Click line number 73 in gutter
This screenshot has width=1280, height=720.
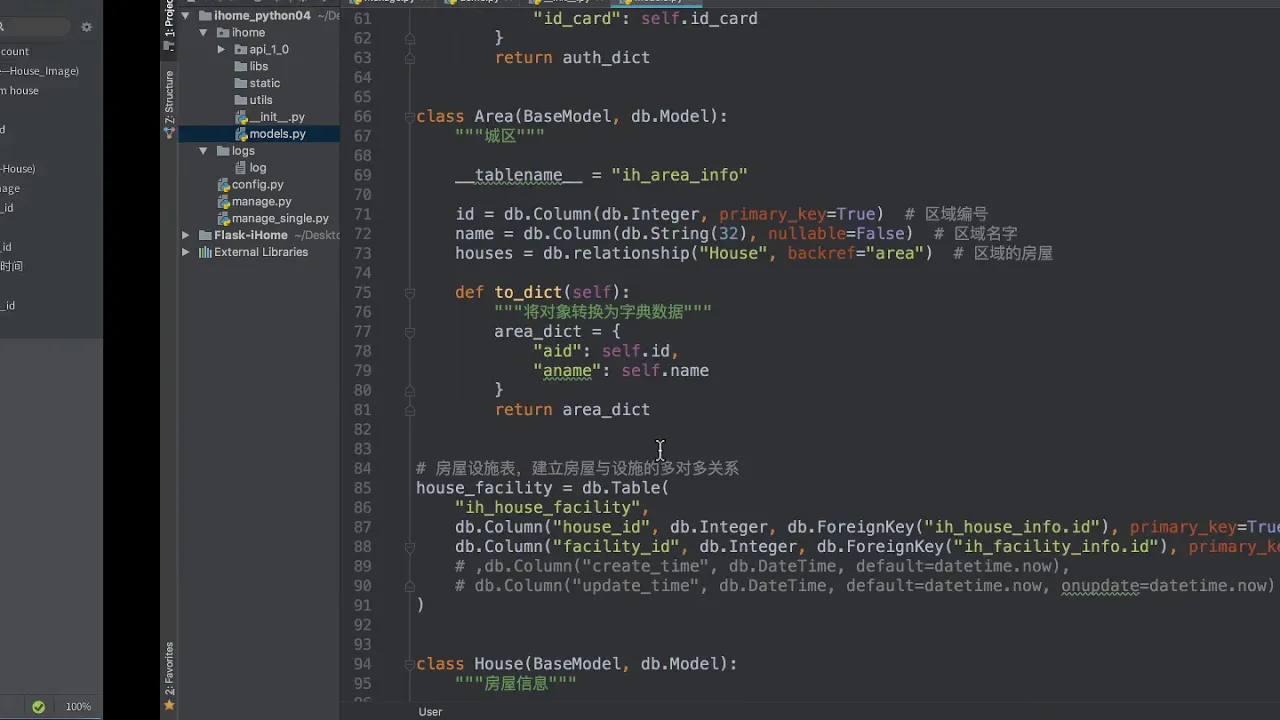click(362, 254)
